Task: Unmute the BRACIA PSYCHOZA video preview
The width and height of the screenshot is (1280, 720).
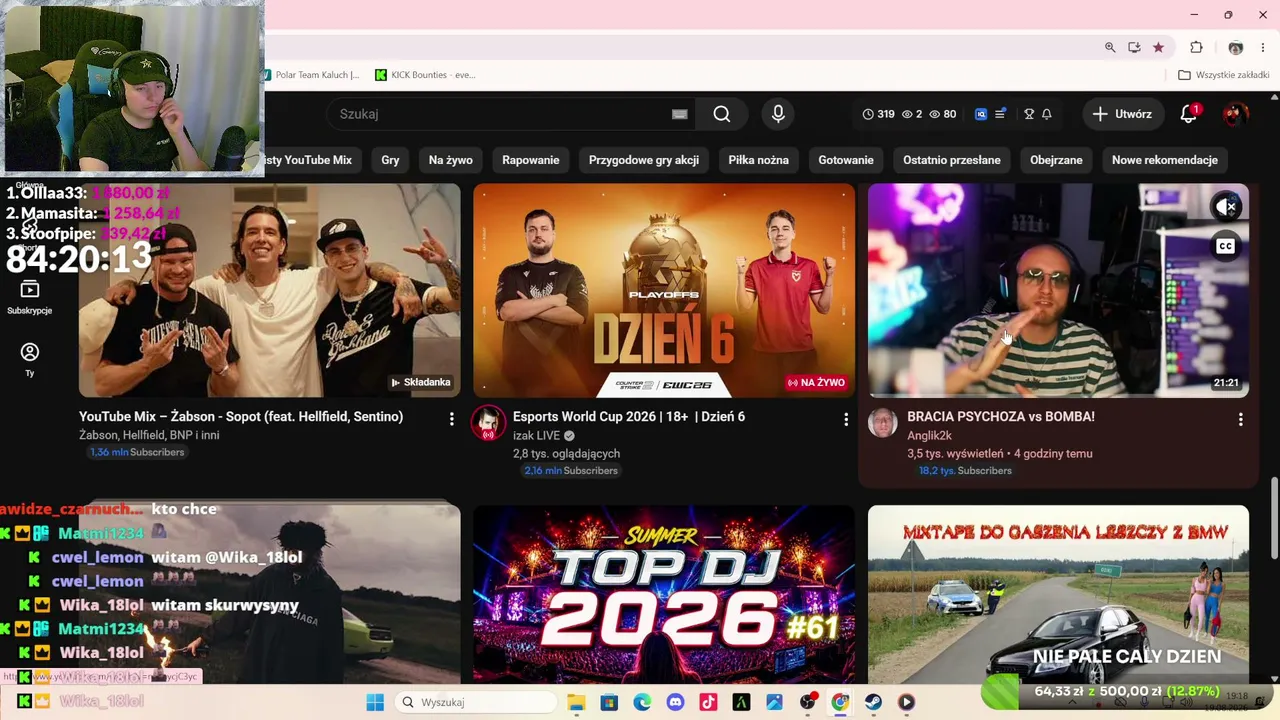Action: coord(1226,207)
